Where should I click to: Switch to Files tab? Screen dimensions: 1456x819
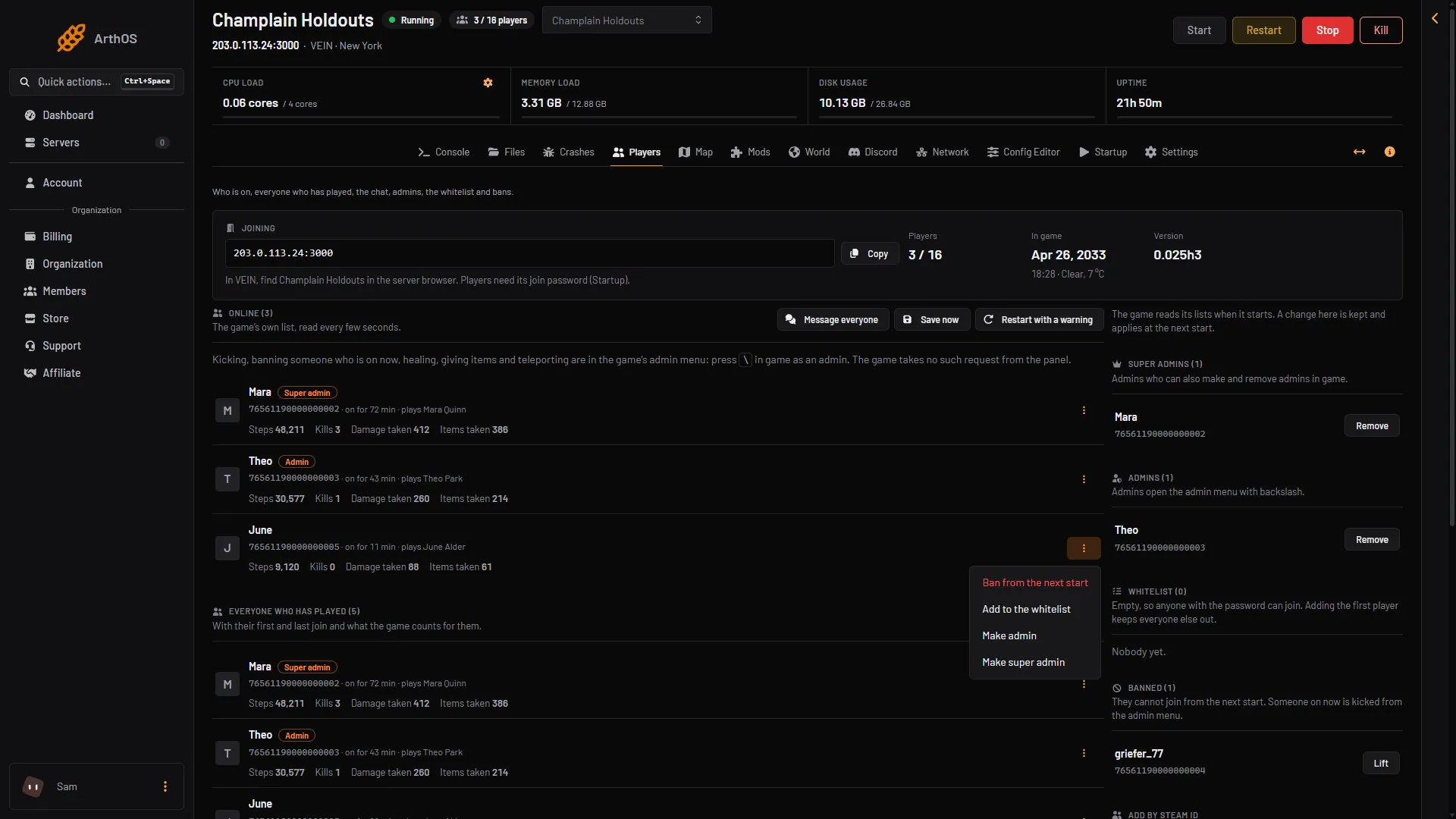coord(507,152)
